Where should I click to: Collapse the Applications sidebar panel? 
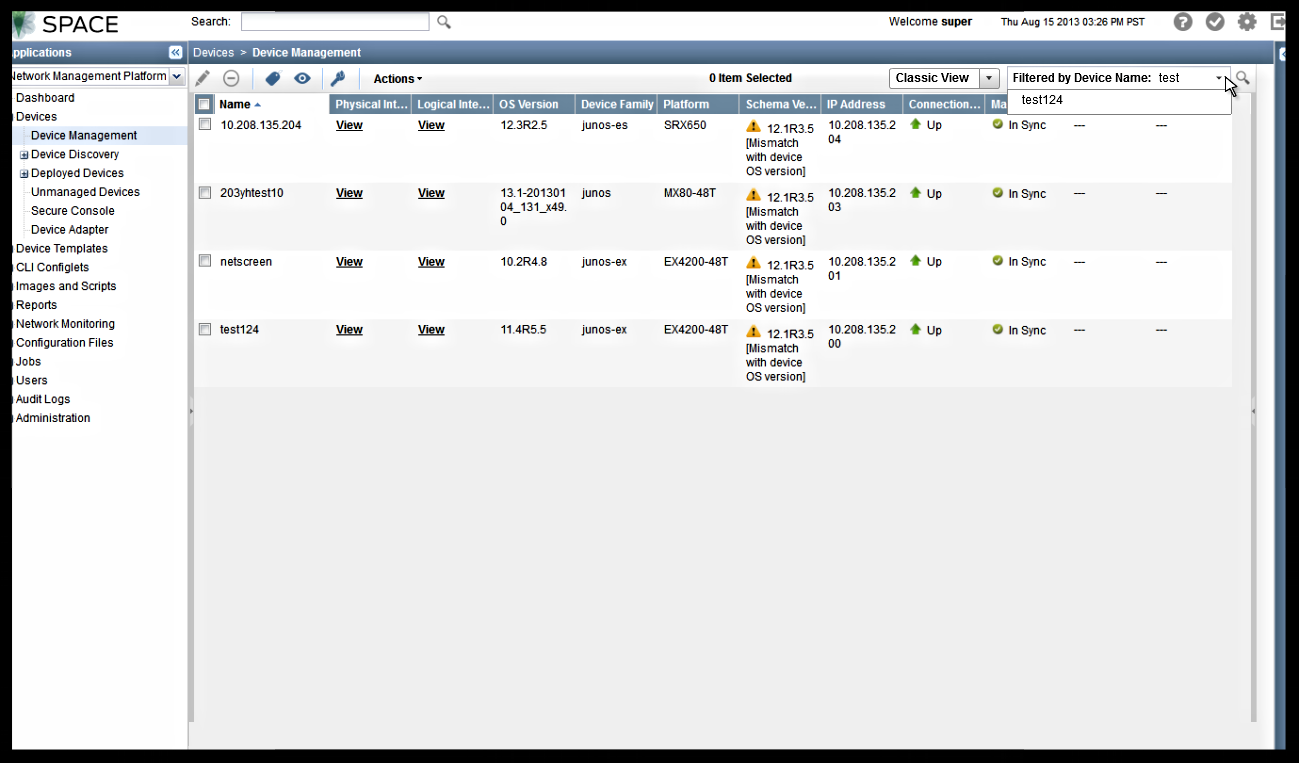click(176, 52)
